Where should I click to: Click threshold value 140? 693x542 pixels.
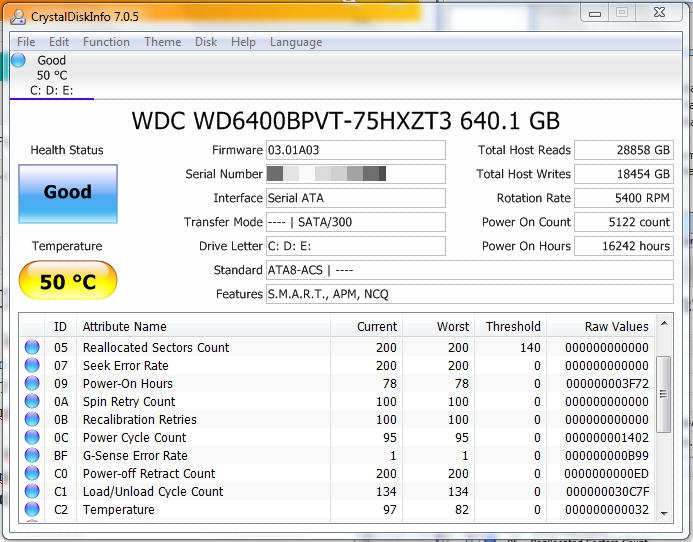click(530, 347)
